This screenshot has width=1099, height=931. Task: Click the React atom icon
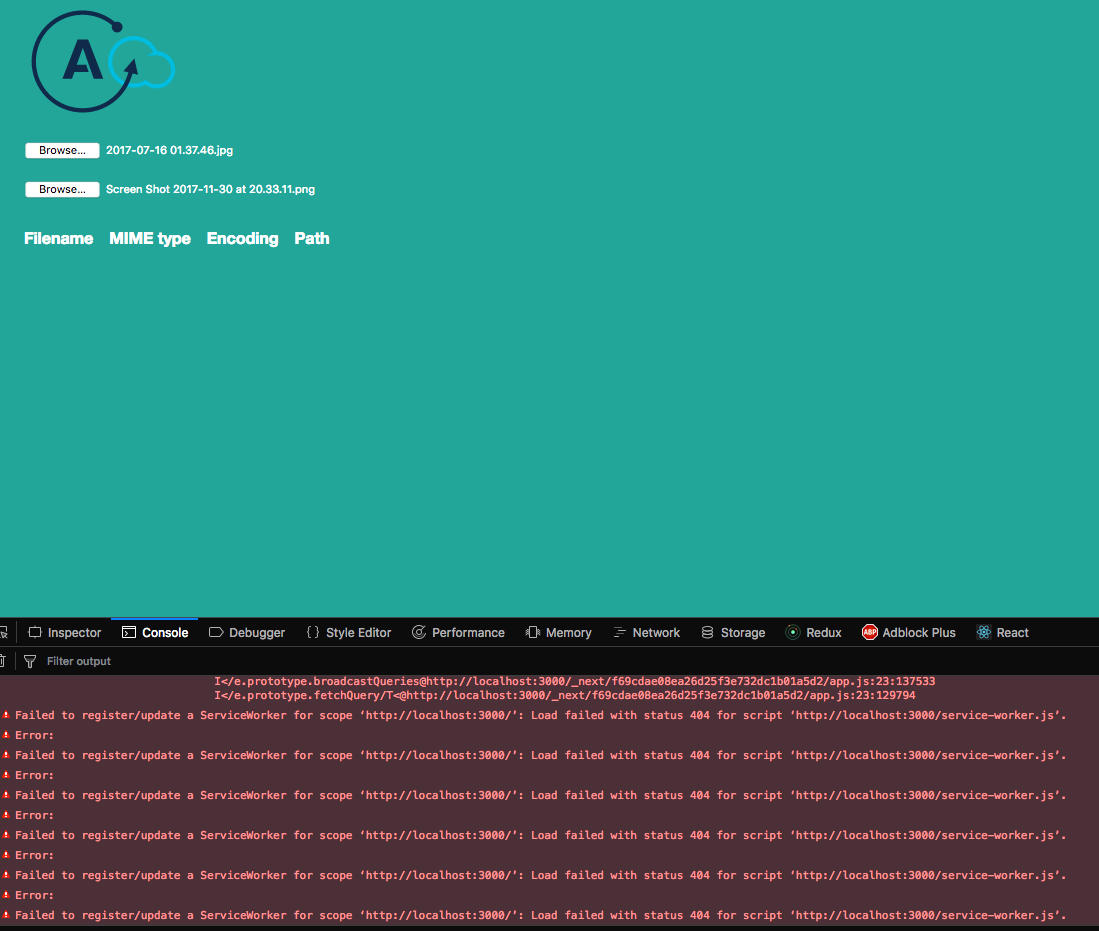pos(984,632)
